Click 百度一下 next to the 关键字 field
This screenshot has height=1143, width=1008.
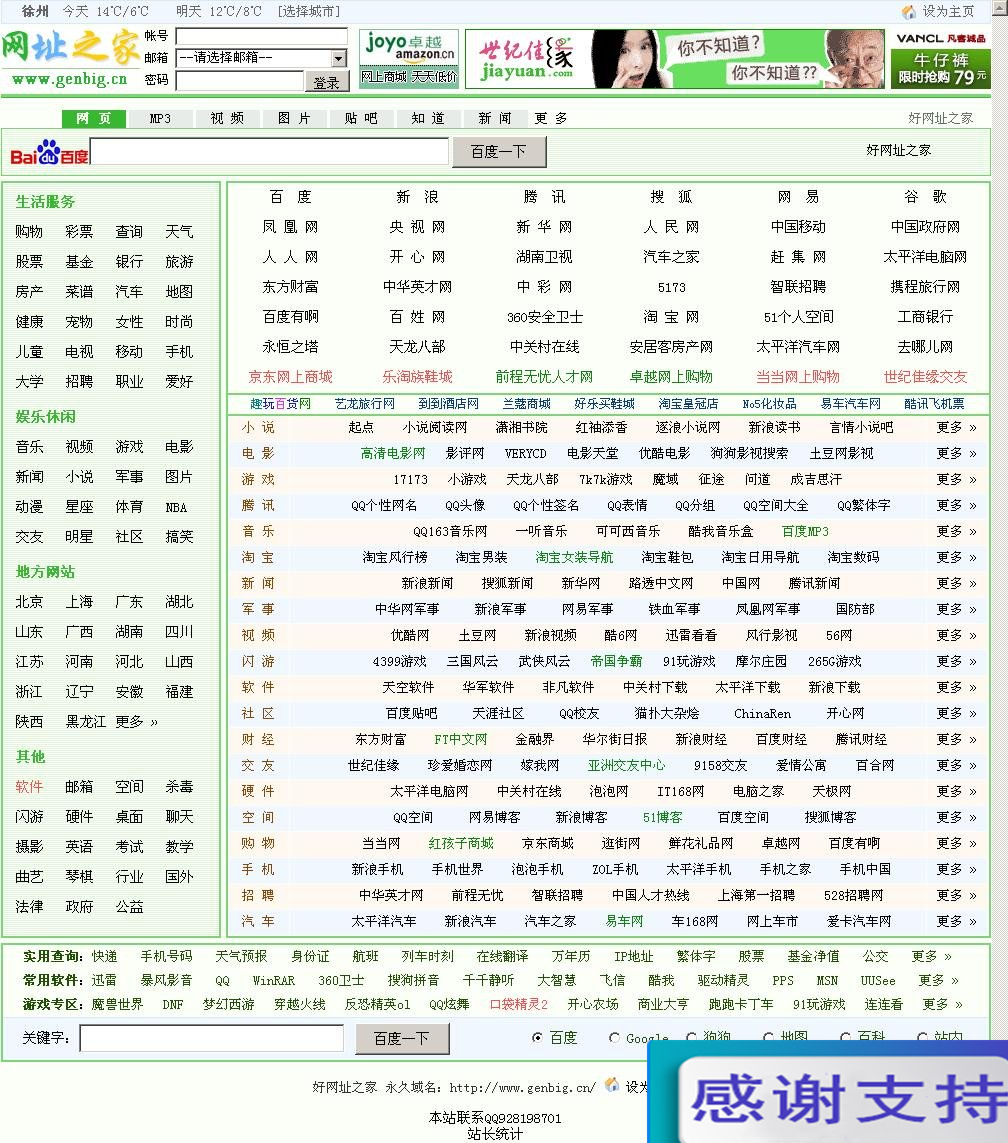tap(402, 1038)
